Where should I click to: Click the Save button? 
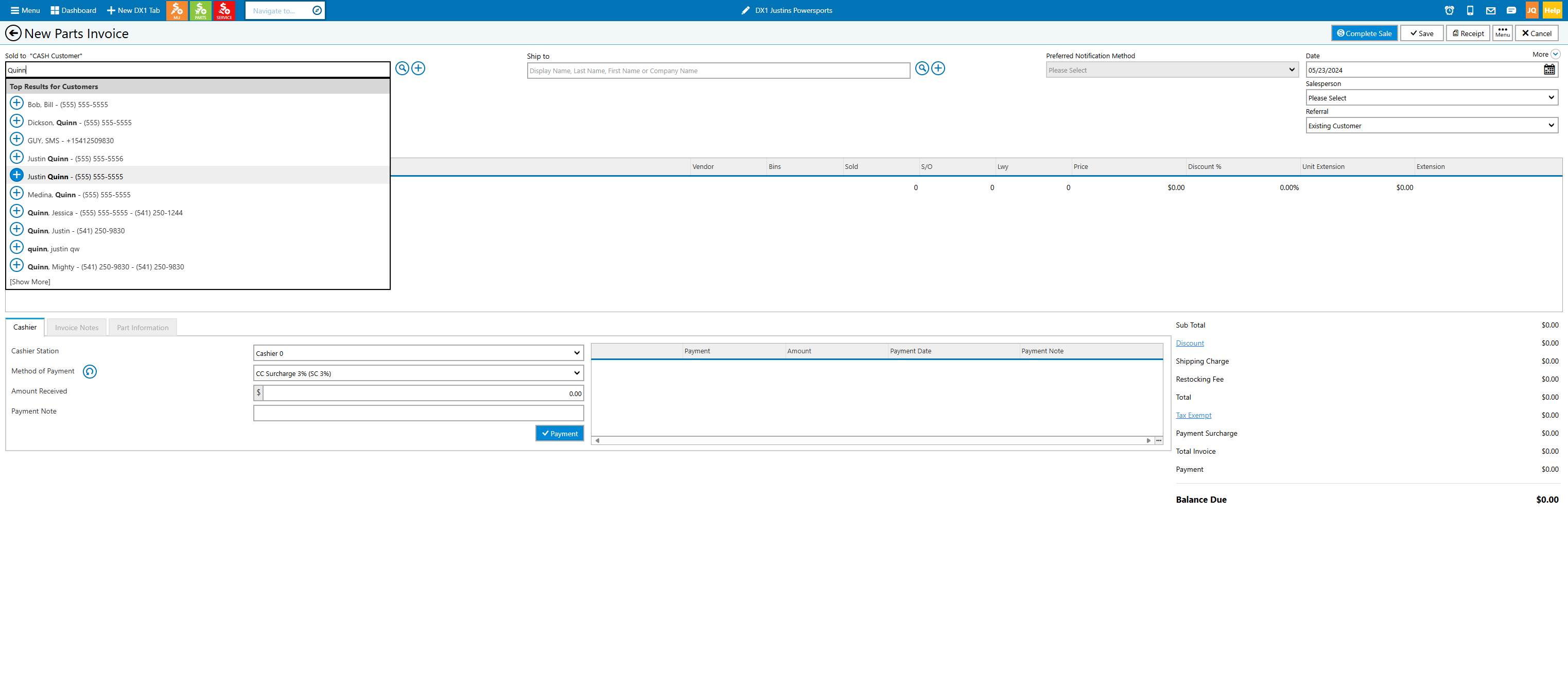click(x=1422, y=33)
